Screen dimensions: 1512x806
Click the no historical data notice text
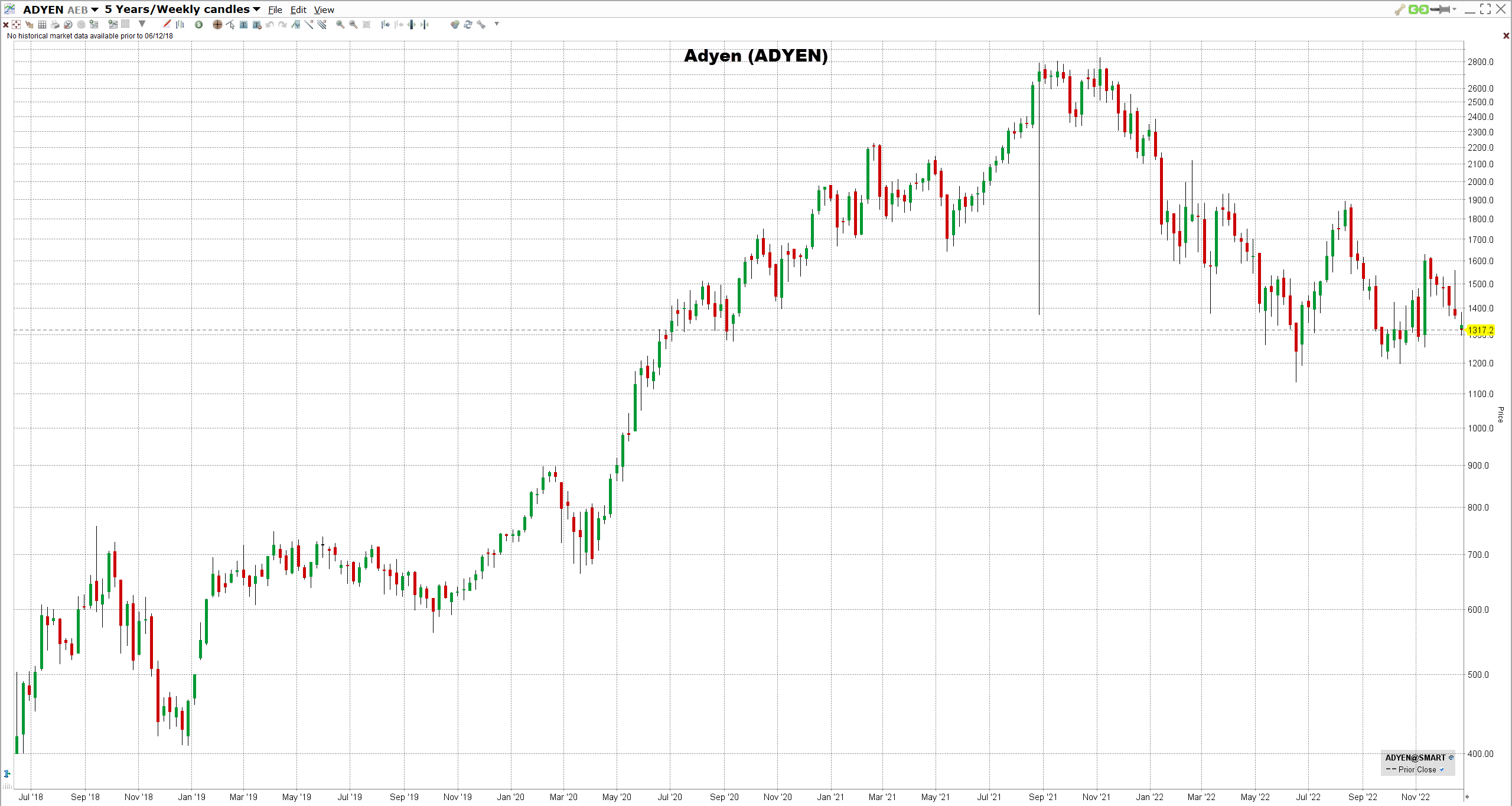90,36
